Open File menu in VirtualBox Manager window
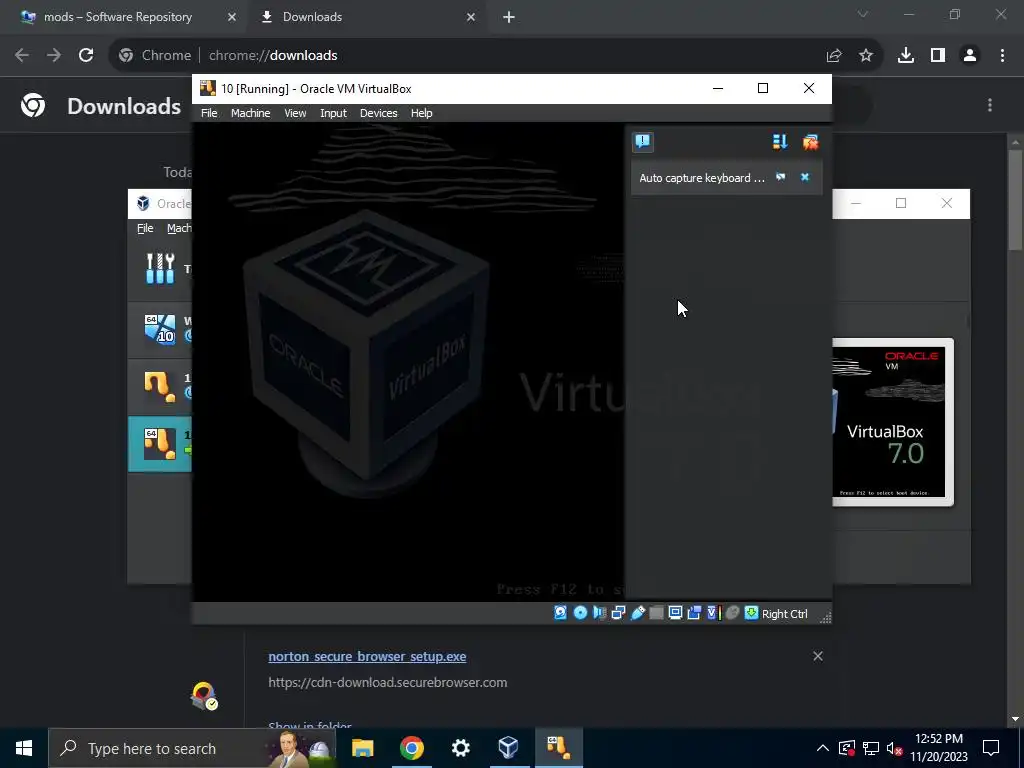 pos(145,228)
